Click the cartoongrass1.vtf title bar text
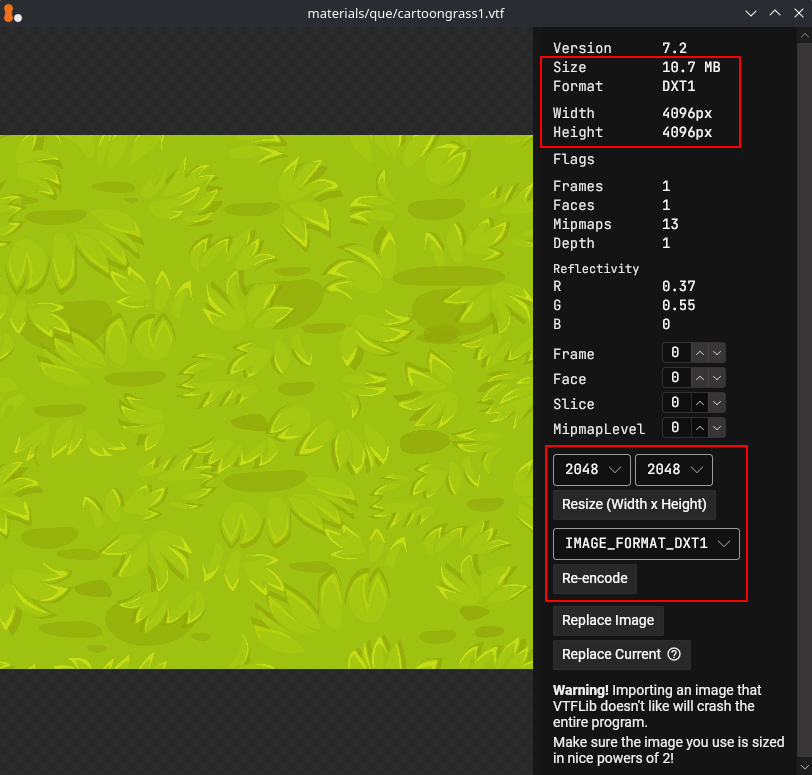812x775 pixels. pos(404,14)
